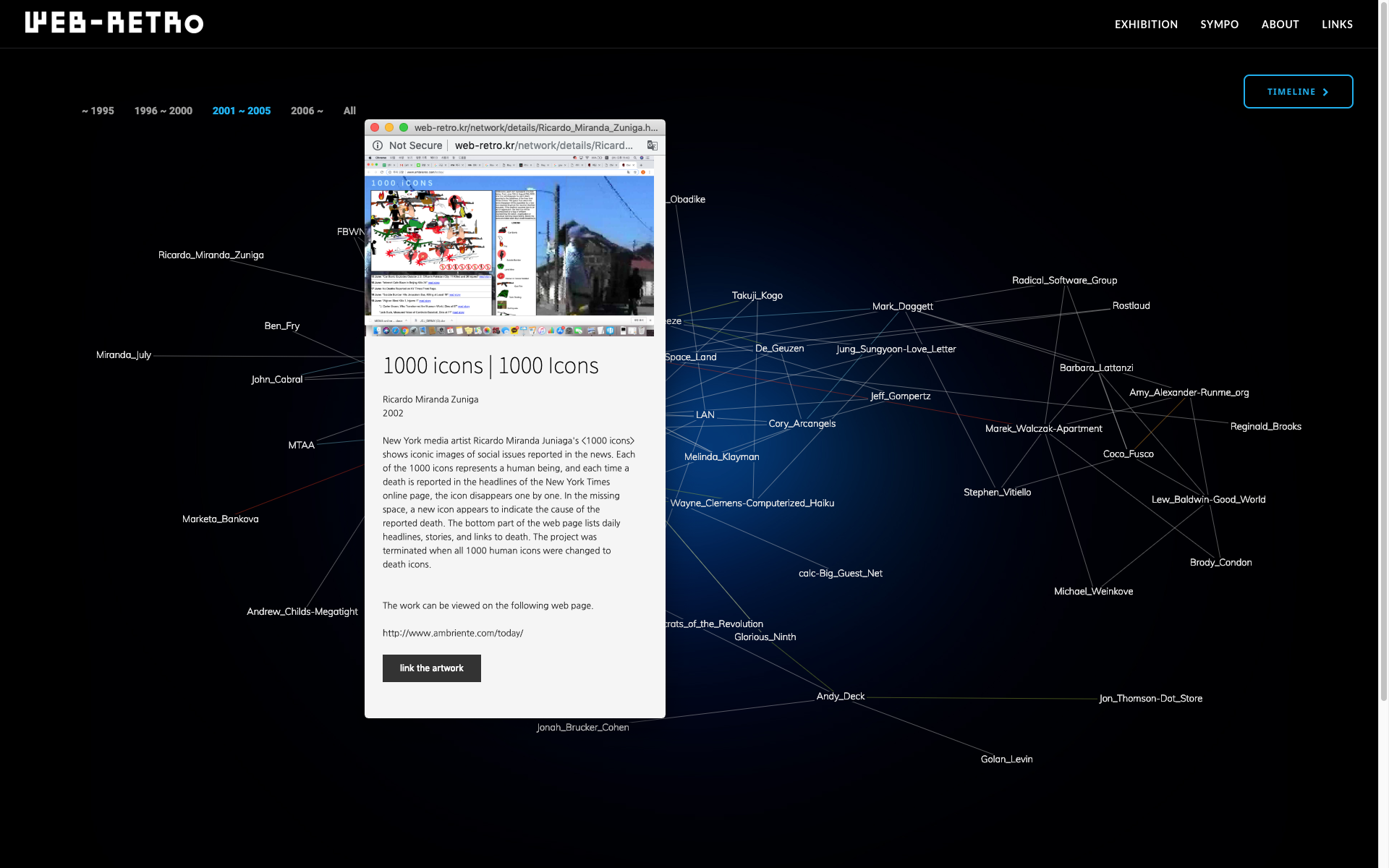The width and height of the screenshot is (1389, 868).
Task: Go to the SYMPO page
Action: pos(1219,25)
